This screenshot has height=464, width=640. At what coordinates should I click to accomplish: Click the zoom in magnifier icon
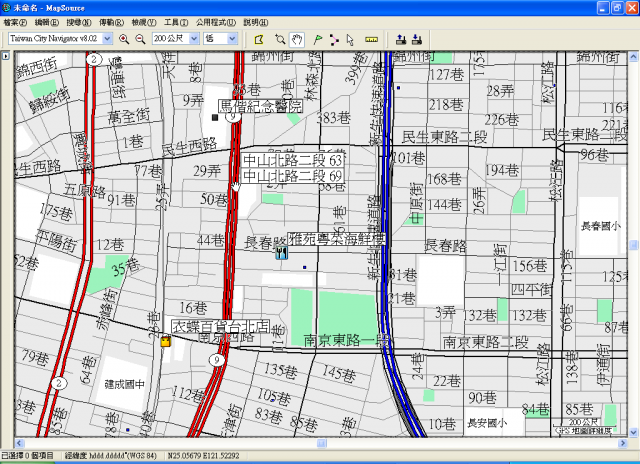tap(124, 39)
